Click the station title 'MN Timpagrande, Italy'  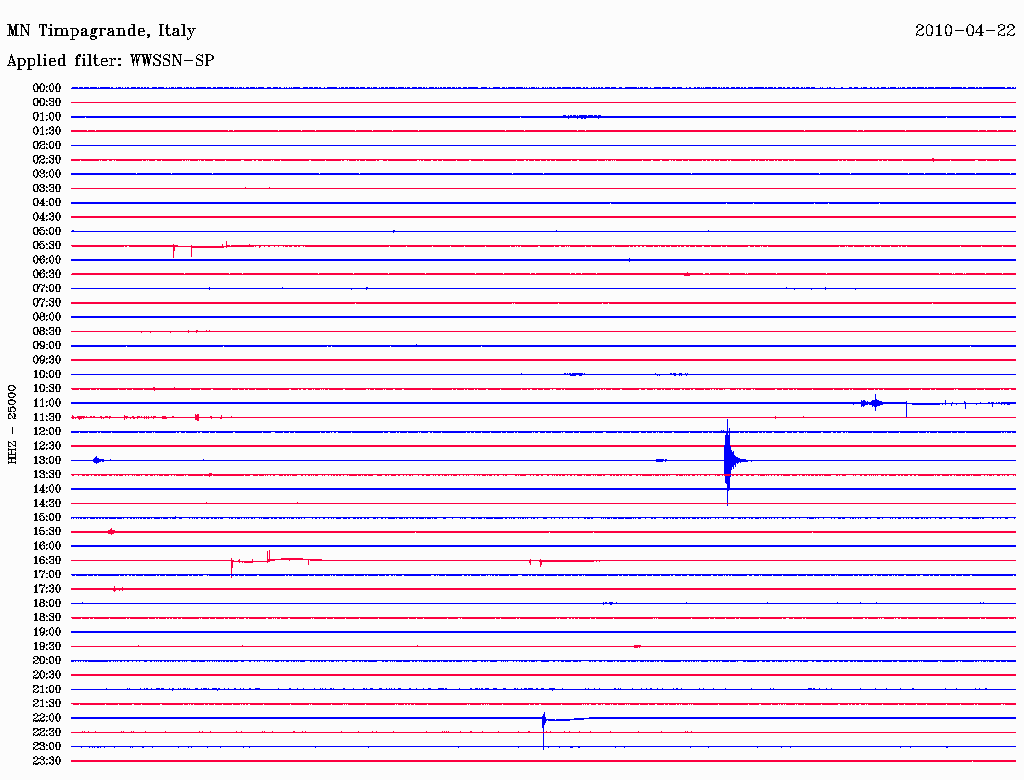[x=101, y=31]
